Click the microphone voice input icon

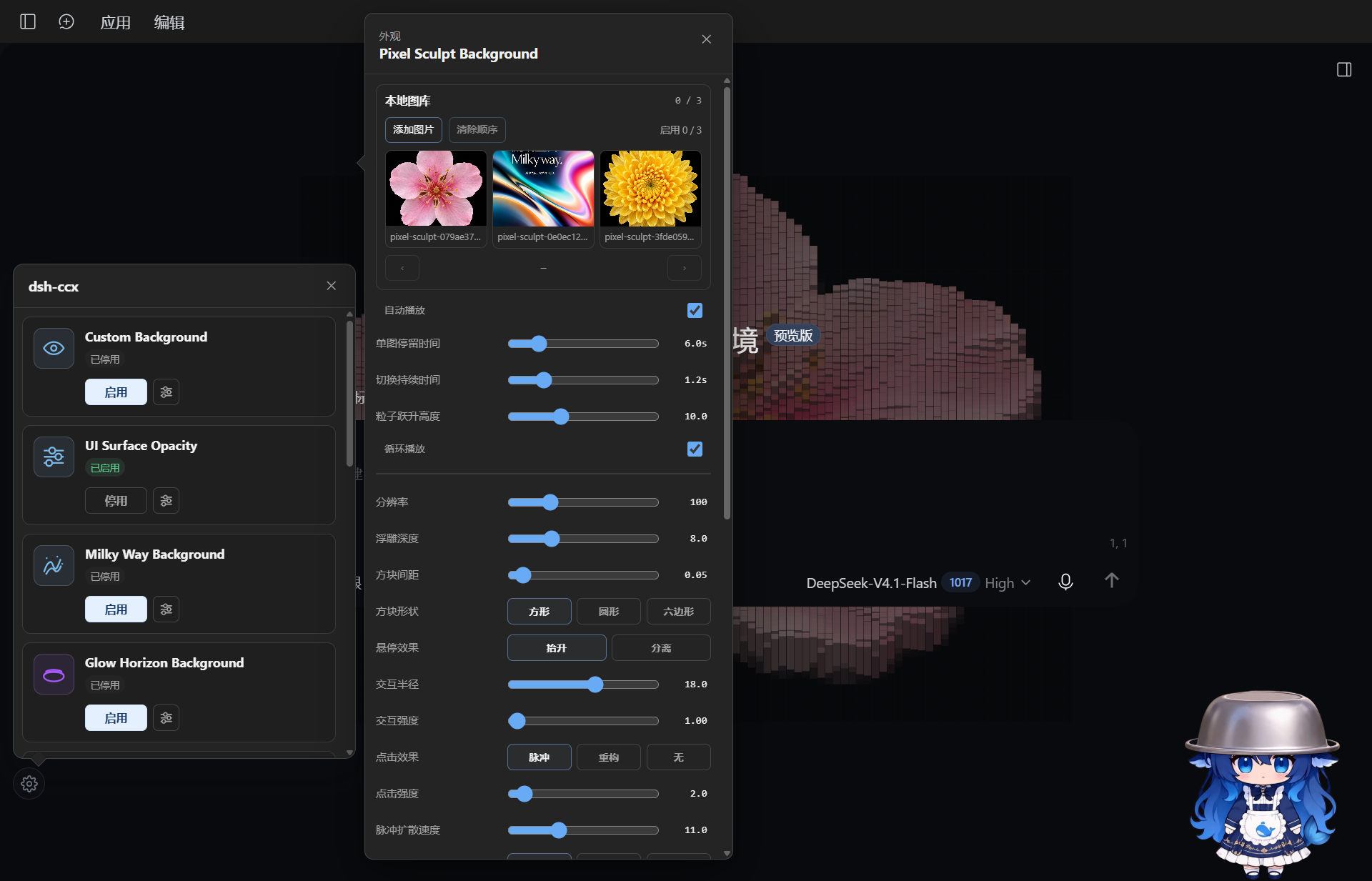coord(1065,582)
